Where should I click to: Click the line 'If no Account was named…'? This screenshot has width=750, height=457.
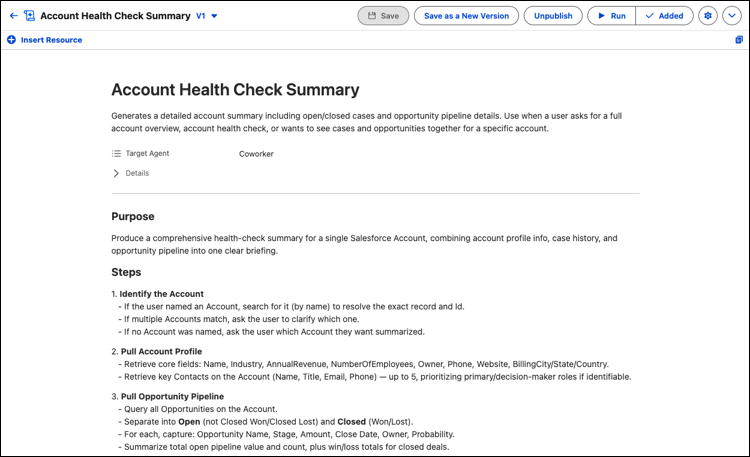(271, 332)
